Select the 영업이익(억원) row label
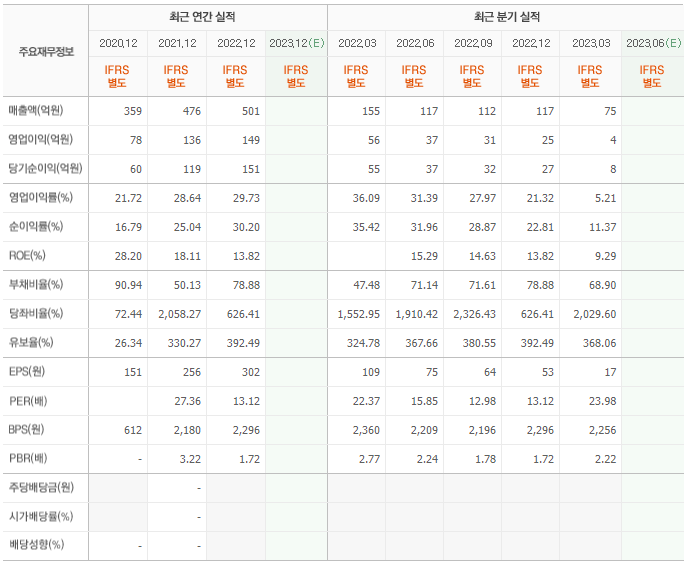689x565 pixels. pos(40,139)
